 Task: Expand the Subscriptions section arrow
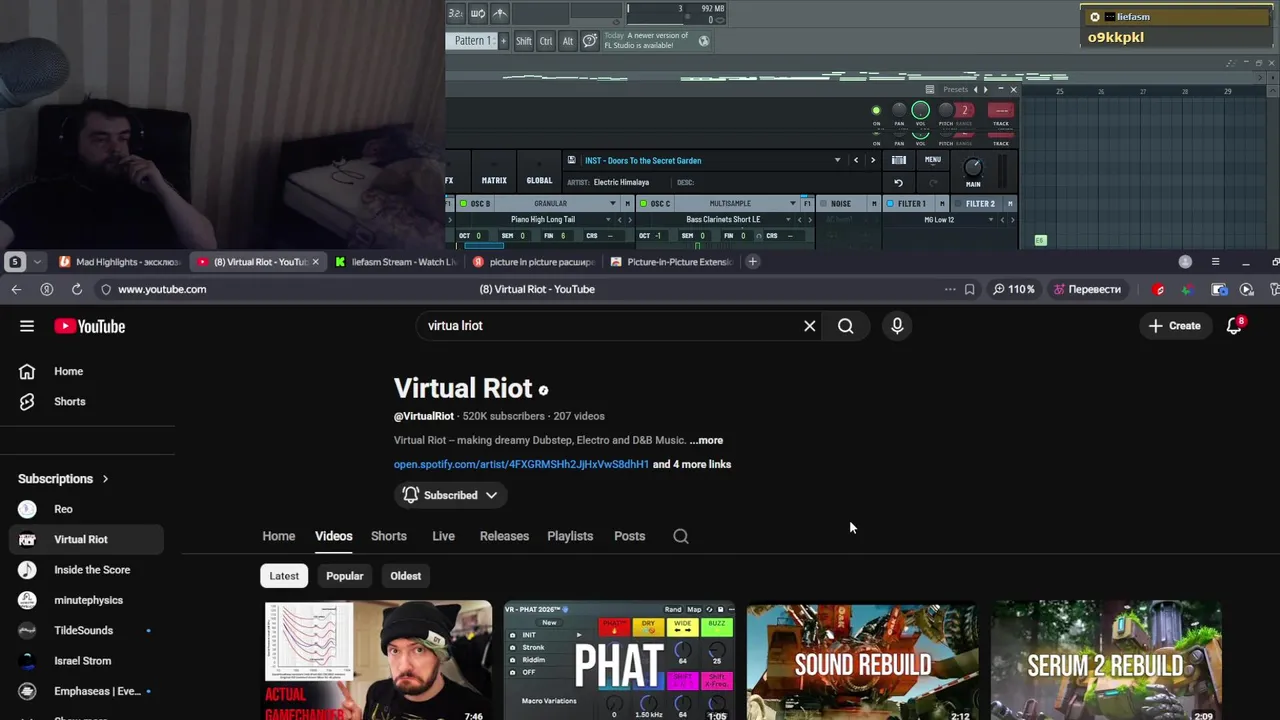[105, 479]
